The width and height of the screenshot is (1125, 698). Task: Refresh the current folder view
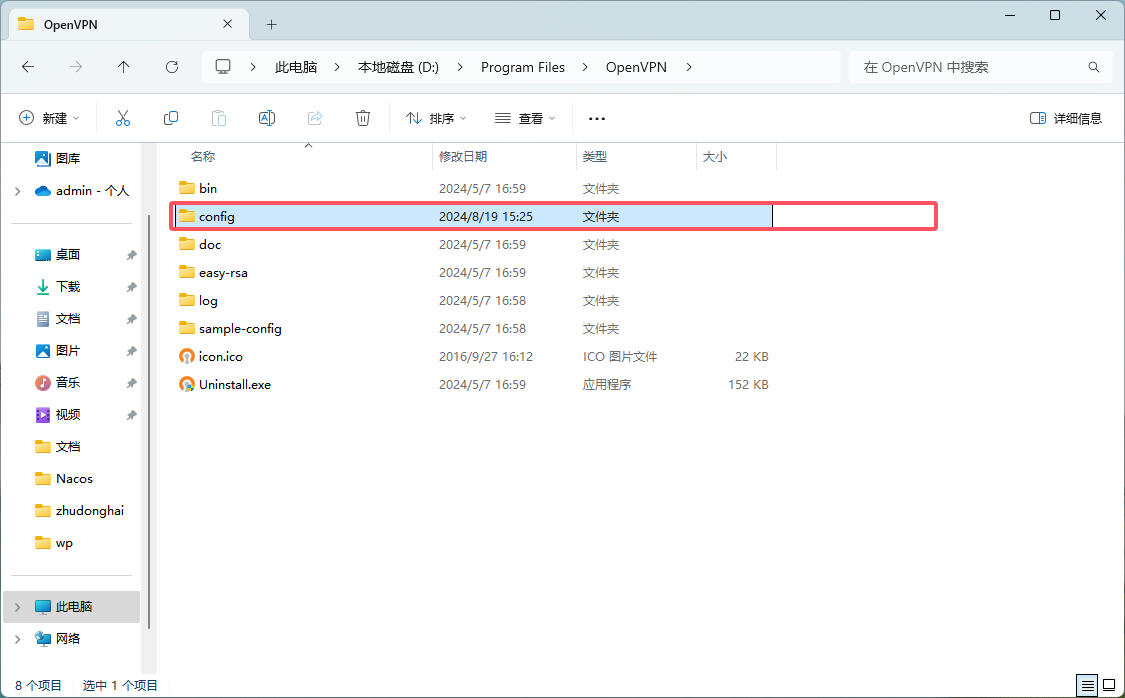[171, 67]
